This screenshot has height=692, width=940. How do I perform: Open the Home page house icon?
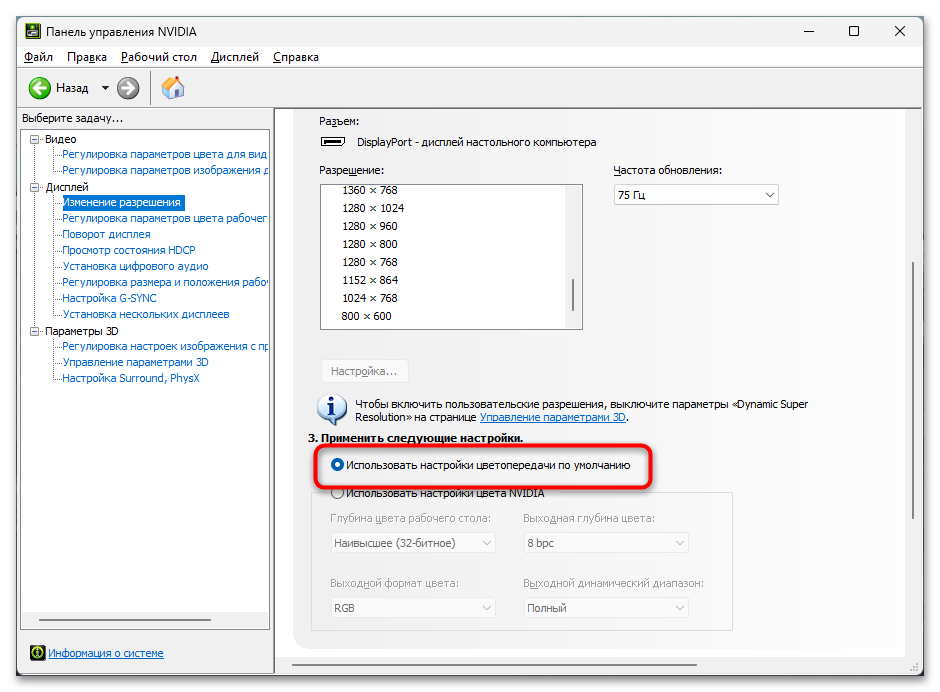point(173,88)
